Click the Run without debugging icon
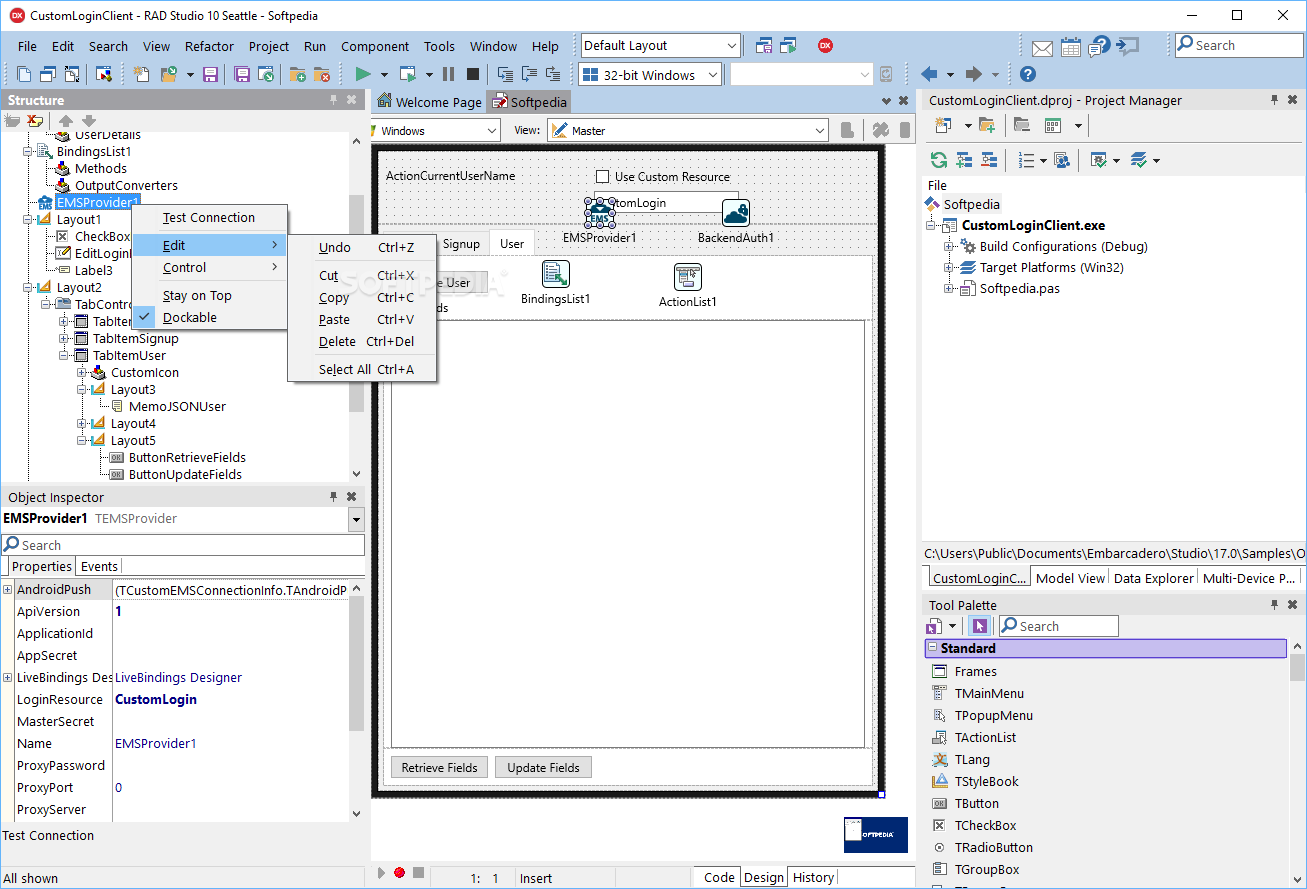Viewport: 1307px width, 889px height. (407, 74)
